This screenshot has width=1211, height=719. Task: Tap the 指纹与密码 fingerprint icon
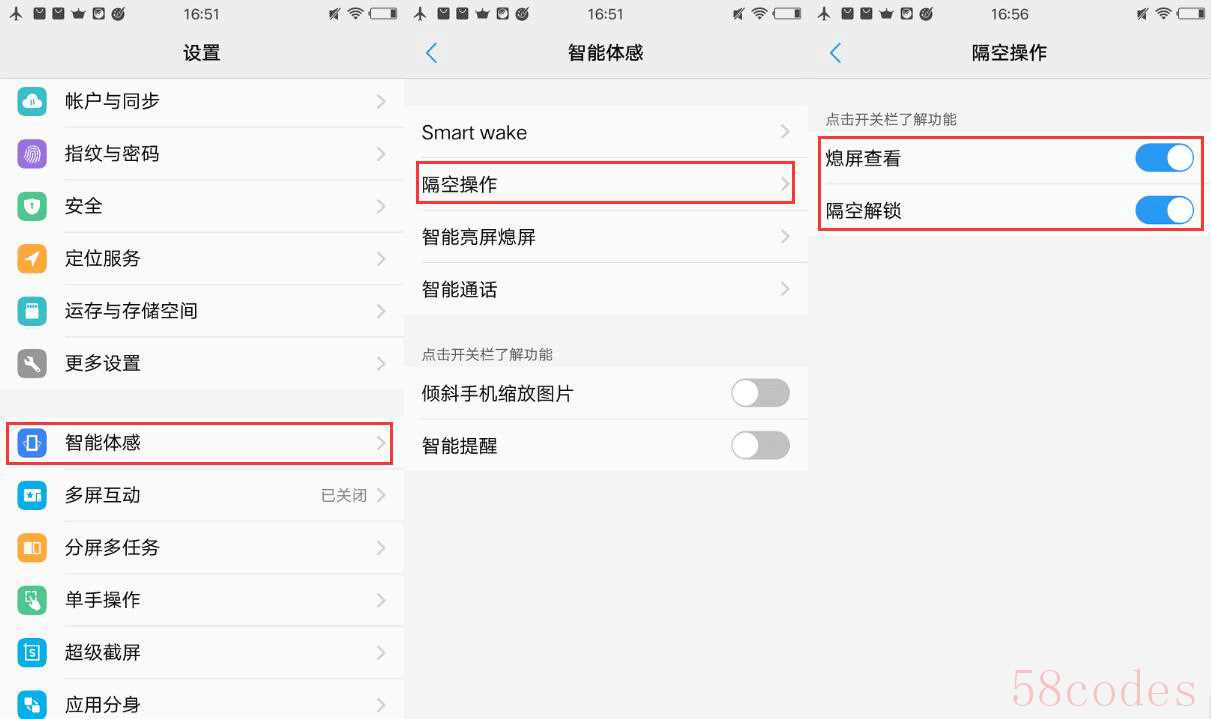32,154
